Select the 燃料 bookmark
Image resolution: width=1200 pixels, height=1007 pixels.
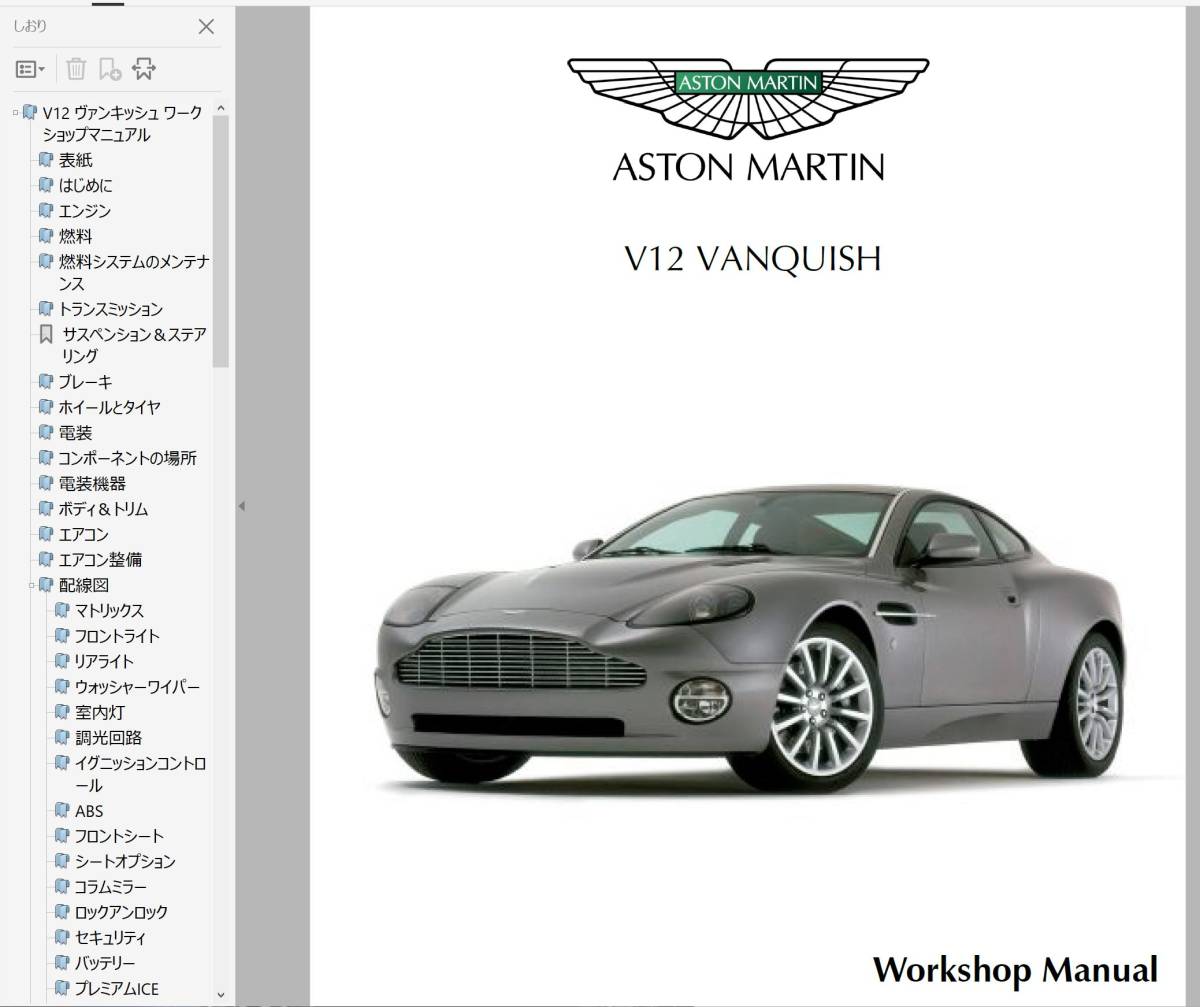click(x=75, y=237)
